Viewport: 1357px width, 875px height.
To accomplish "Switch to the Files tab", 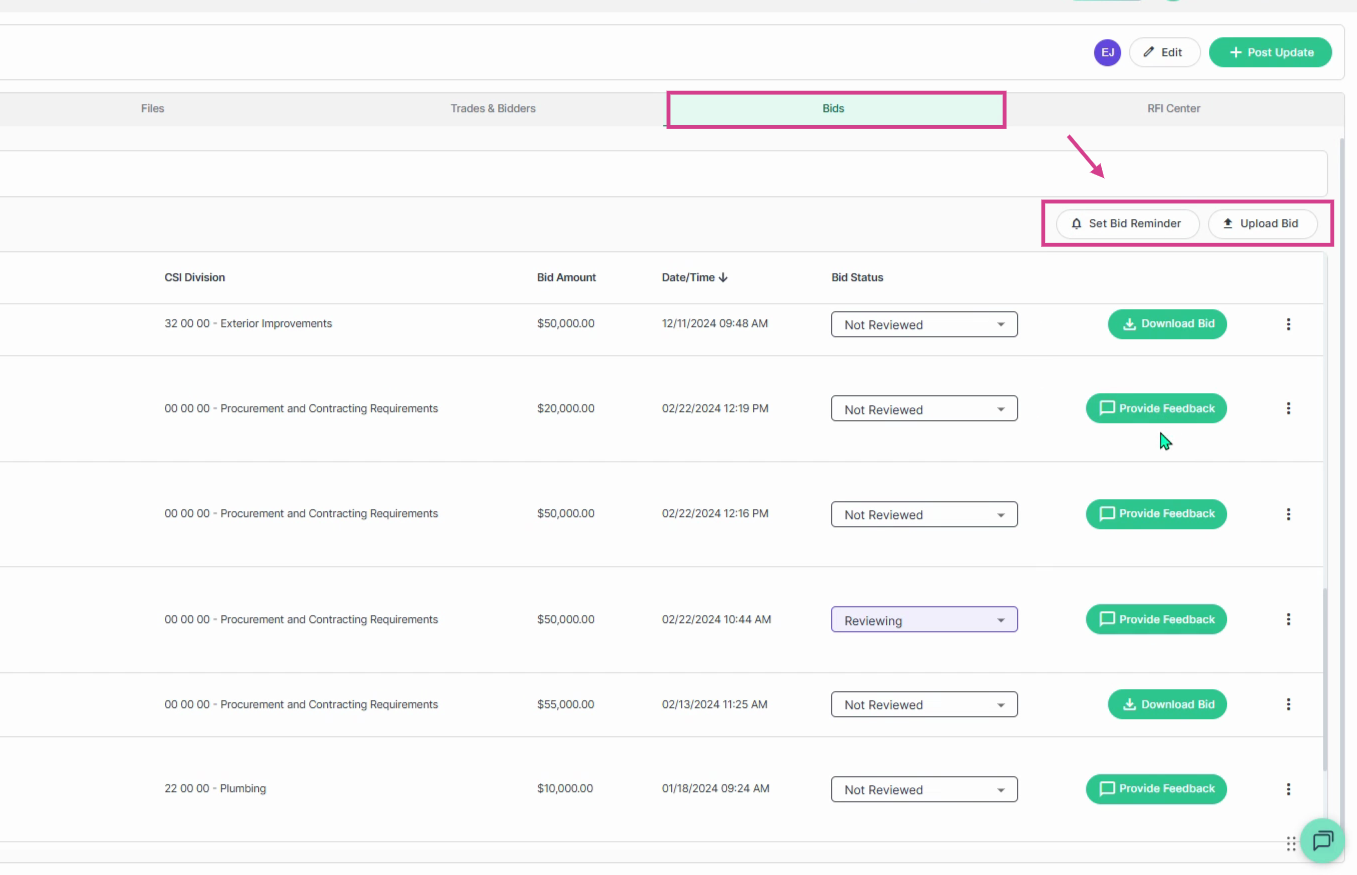I will tap(152, 108).
